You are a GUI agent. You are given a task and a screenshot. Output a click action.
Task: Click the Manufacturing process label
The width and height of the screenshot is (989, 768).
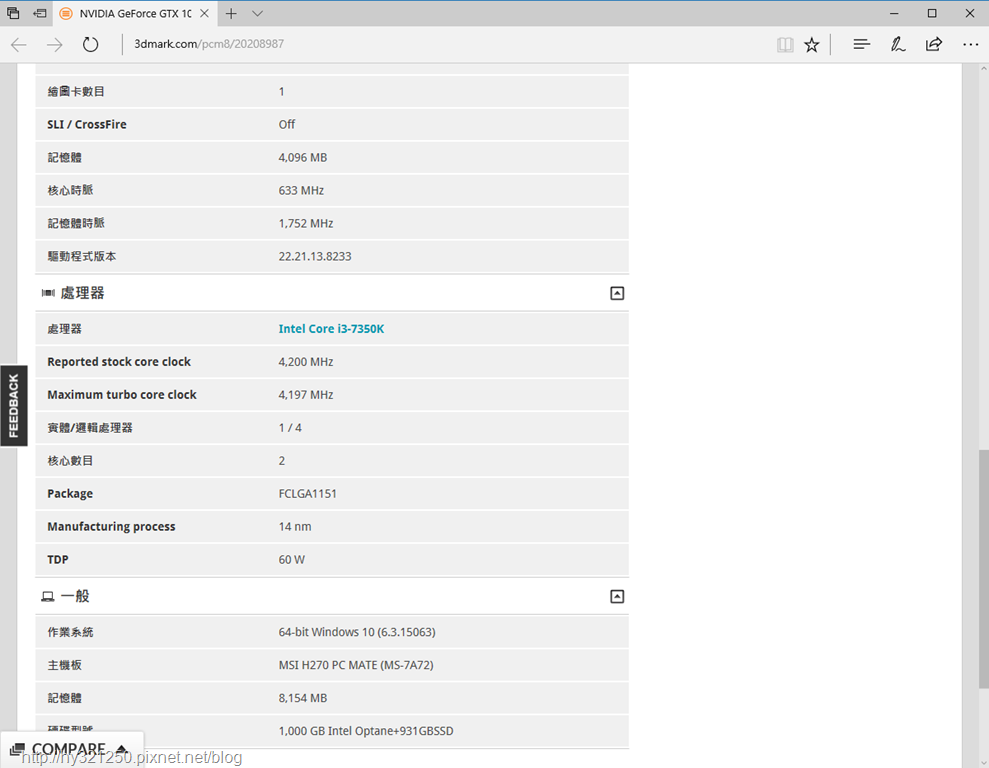click(111, 527)
